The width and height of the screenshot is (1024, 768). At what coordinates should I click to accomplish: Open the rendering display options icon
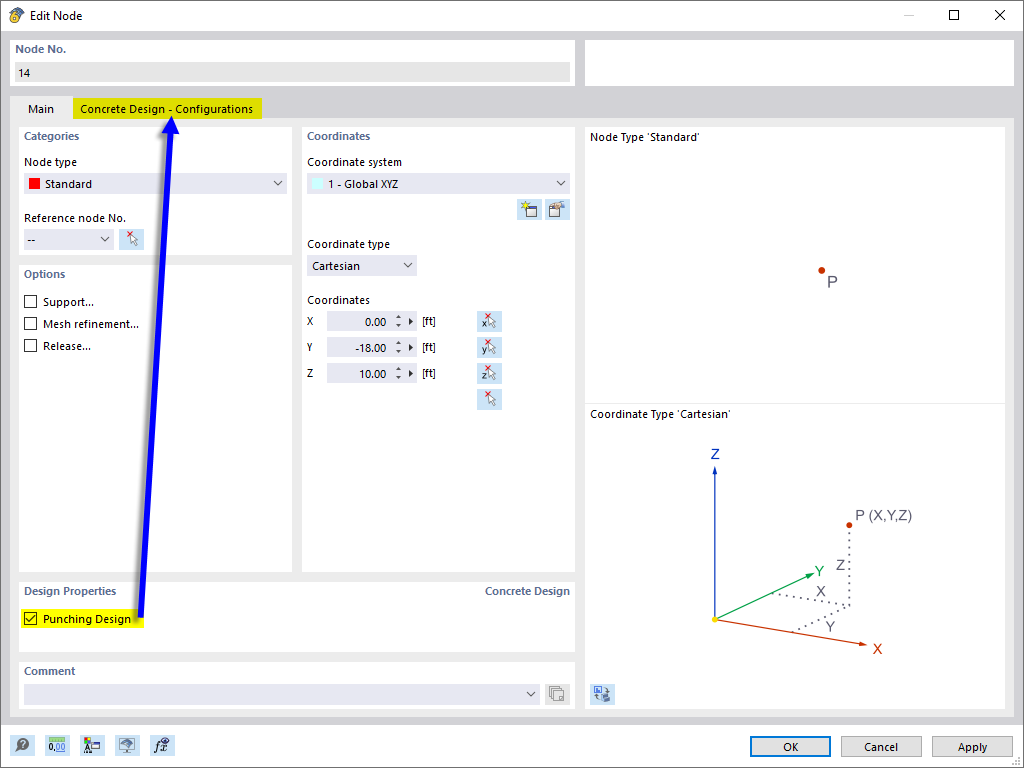pos(127,745)
